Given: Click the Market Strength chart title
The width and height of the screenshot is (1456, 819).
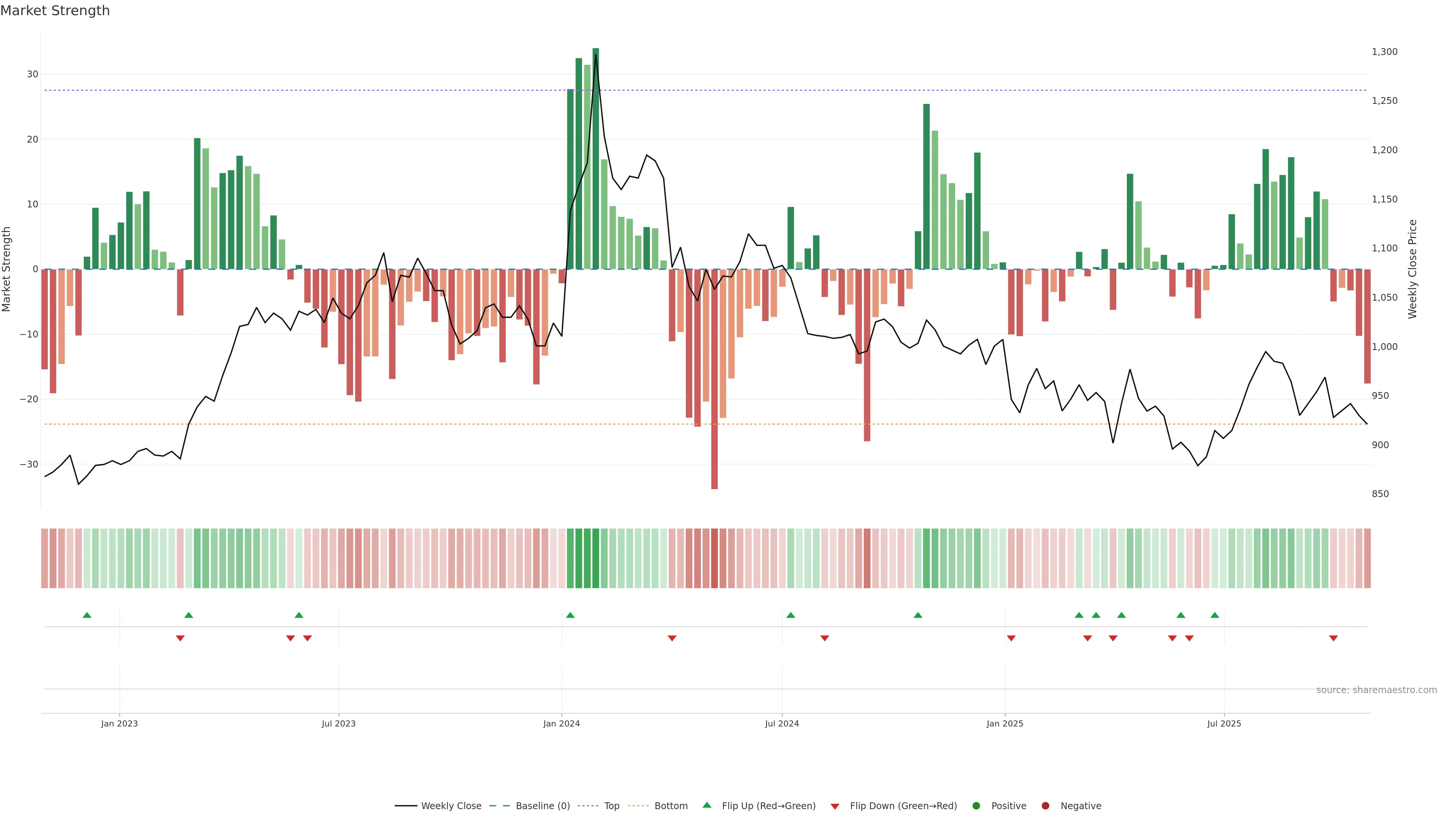Looking at the screenshot, I should [55, 11].
